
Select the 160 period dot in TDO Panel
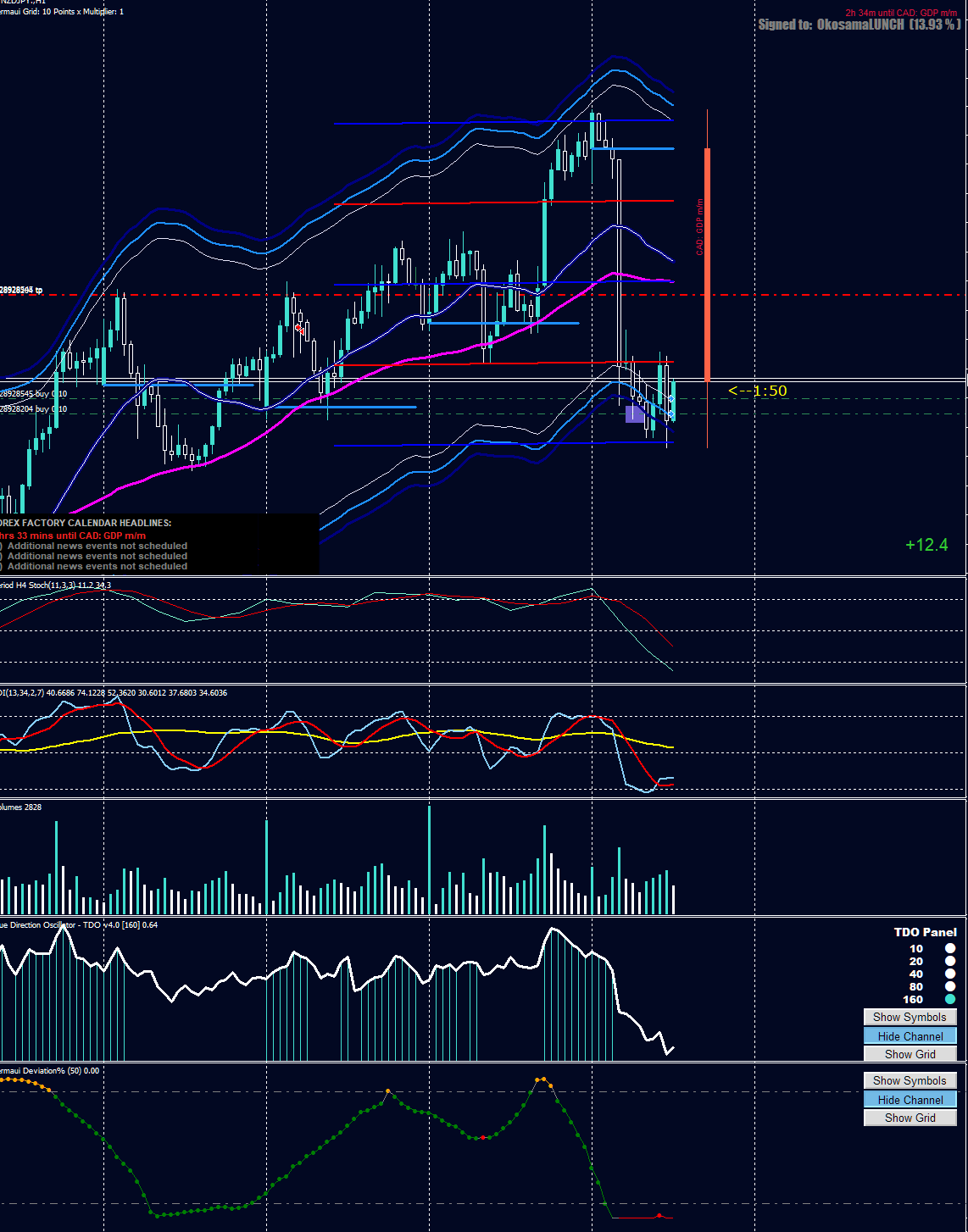pyautogui.click(x=950, y=999)
